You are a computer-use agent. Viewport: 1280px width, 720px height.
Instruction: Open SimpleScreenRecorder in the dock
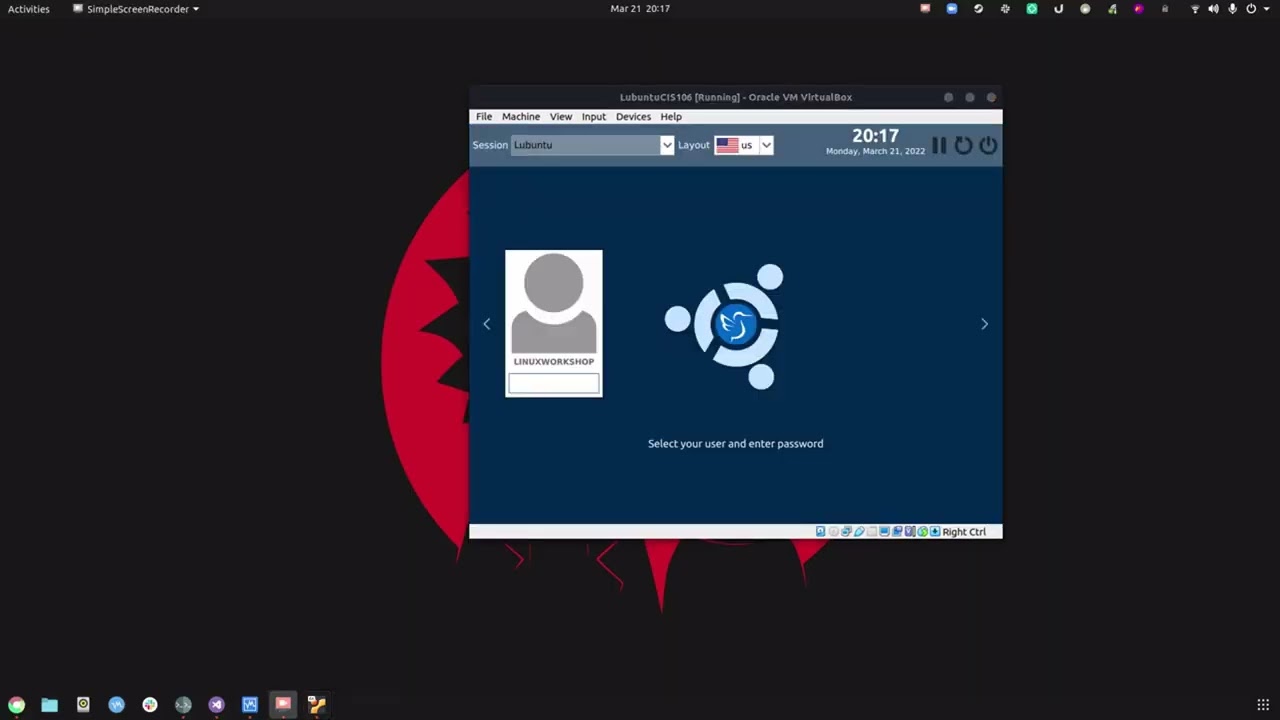point(283,705)
